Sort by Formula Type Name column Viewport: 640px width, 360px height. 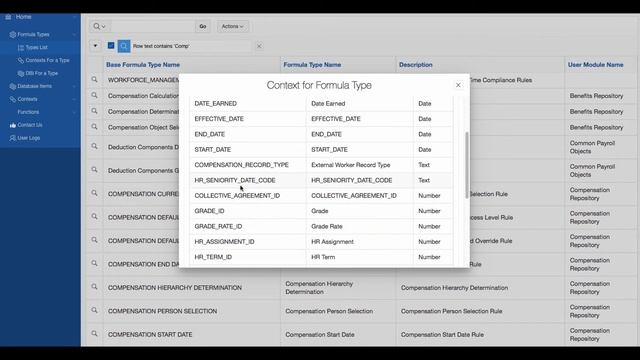[x=312, y=65]
